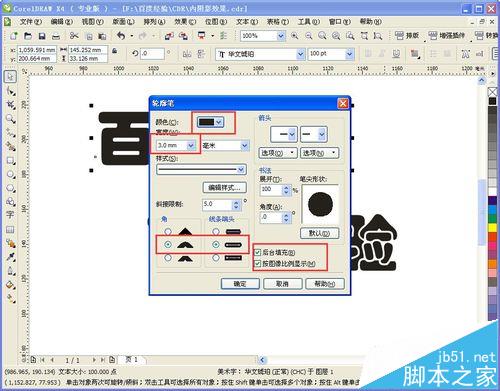Select the top line cap radio button
This screenshot has width=500, height=391.
pos(216,231)
